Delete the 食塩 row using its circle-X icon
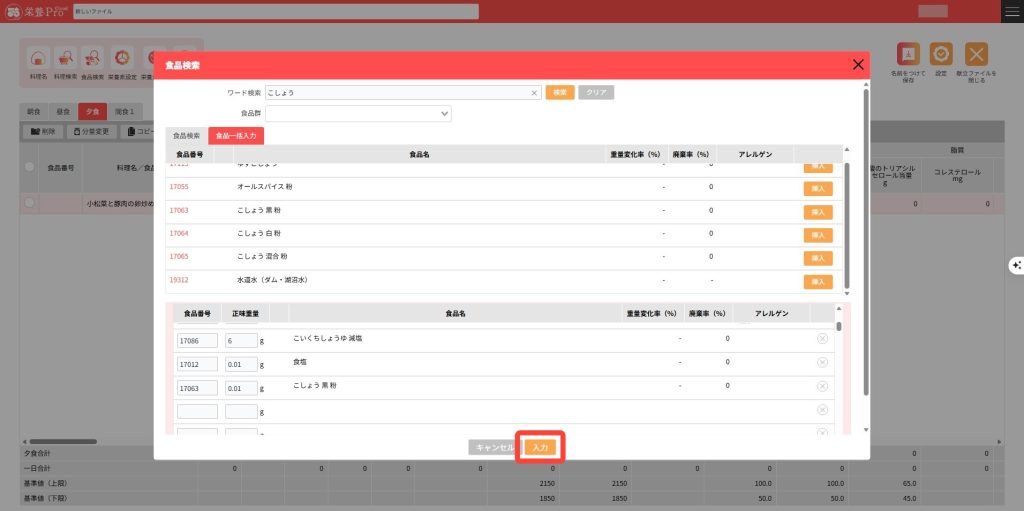Viewport: 1024px width, 511px height. coord(822,363)
